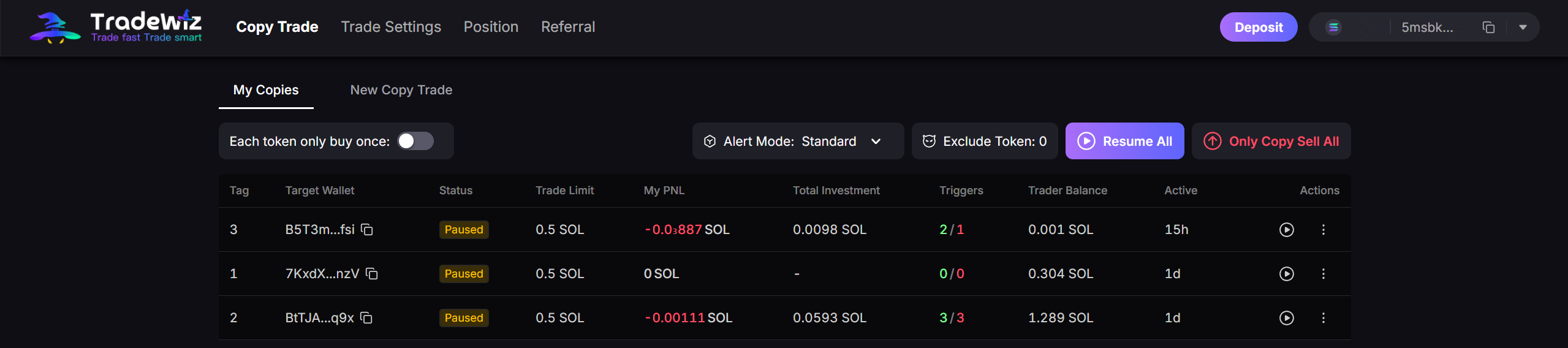Copy the B5T3m...fsi wallet address
The width and height of the screenshot is (1568, 348).
[x=367, y=230]
